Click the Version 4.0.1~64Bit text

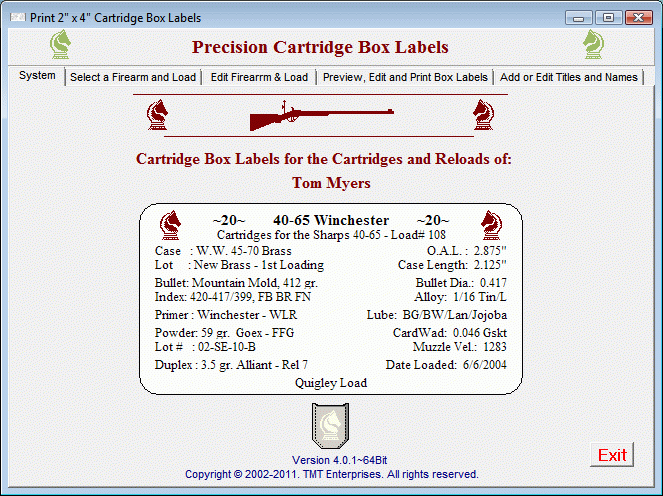point(340,460)
